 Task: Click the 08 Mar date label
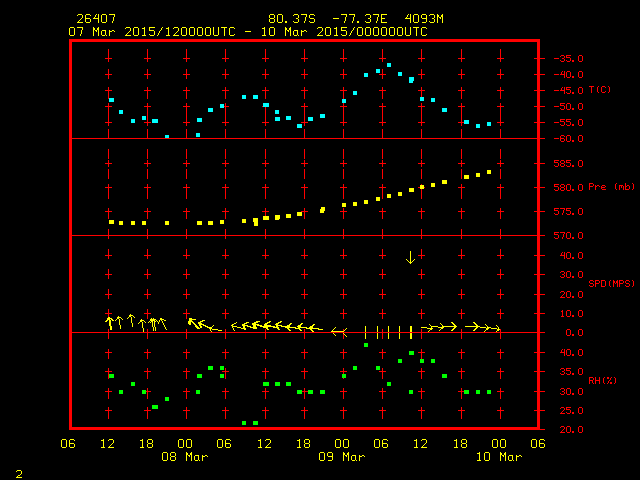coord(185,457)
